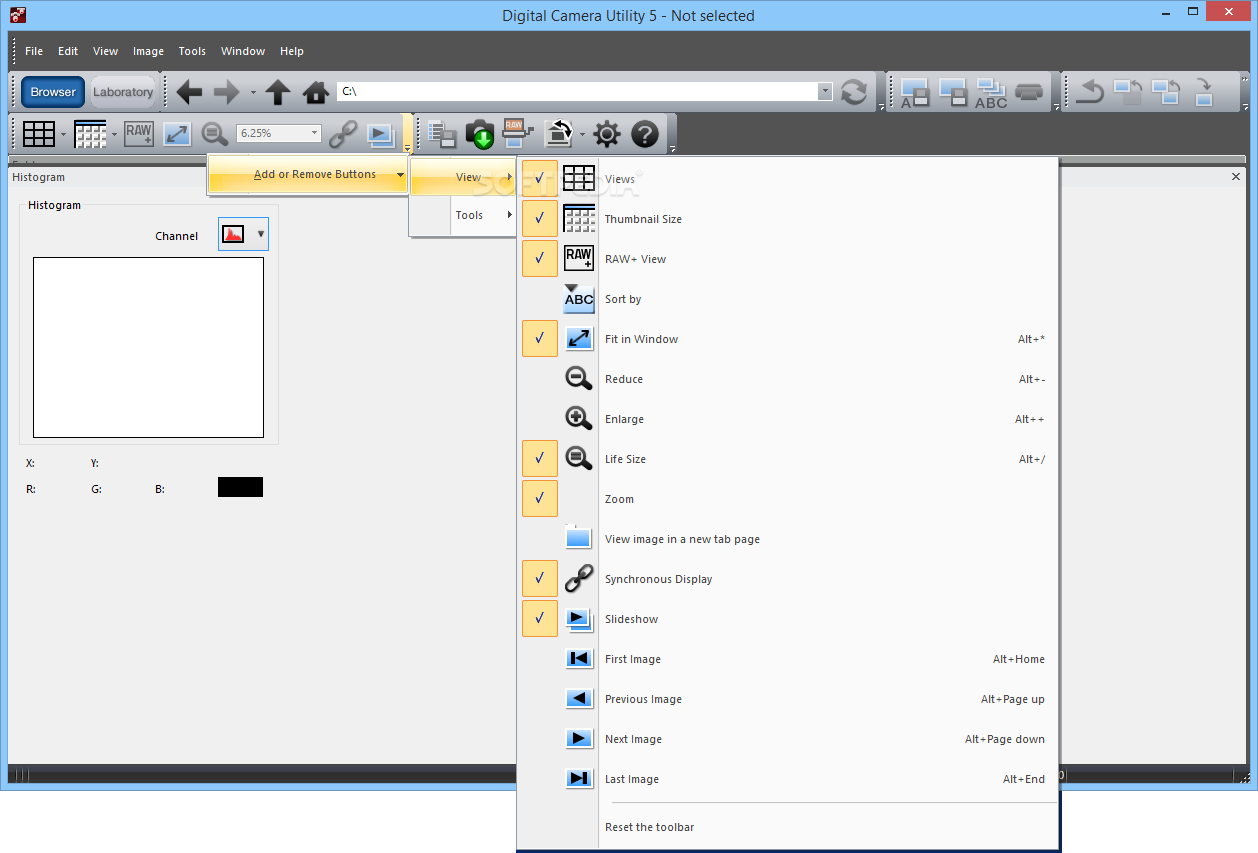Click the white histogram display area

148,347
